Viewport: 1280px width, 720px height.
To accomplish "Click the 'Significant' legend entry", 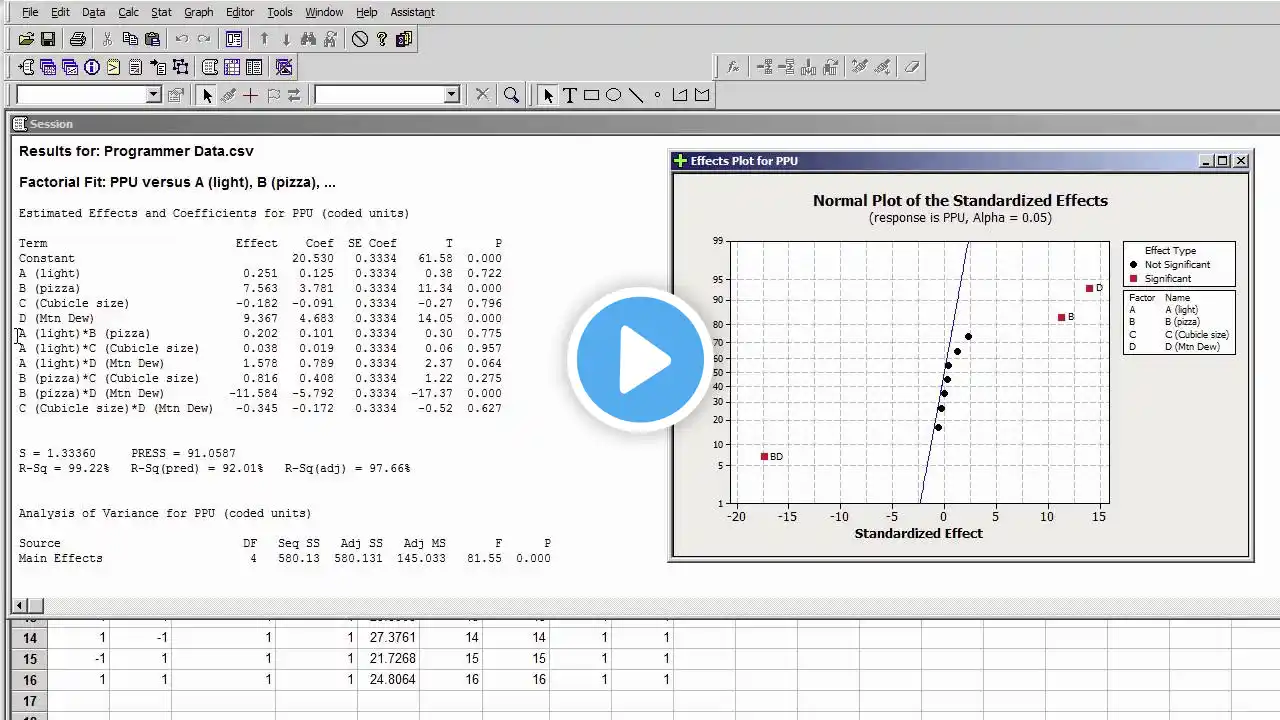I will pyautogui.click(x=1168, y=279).
